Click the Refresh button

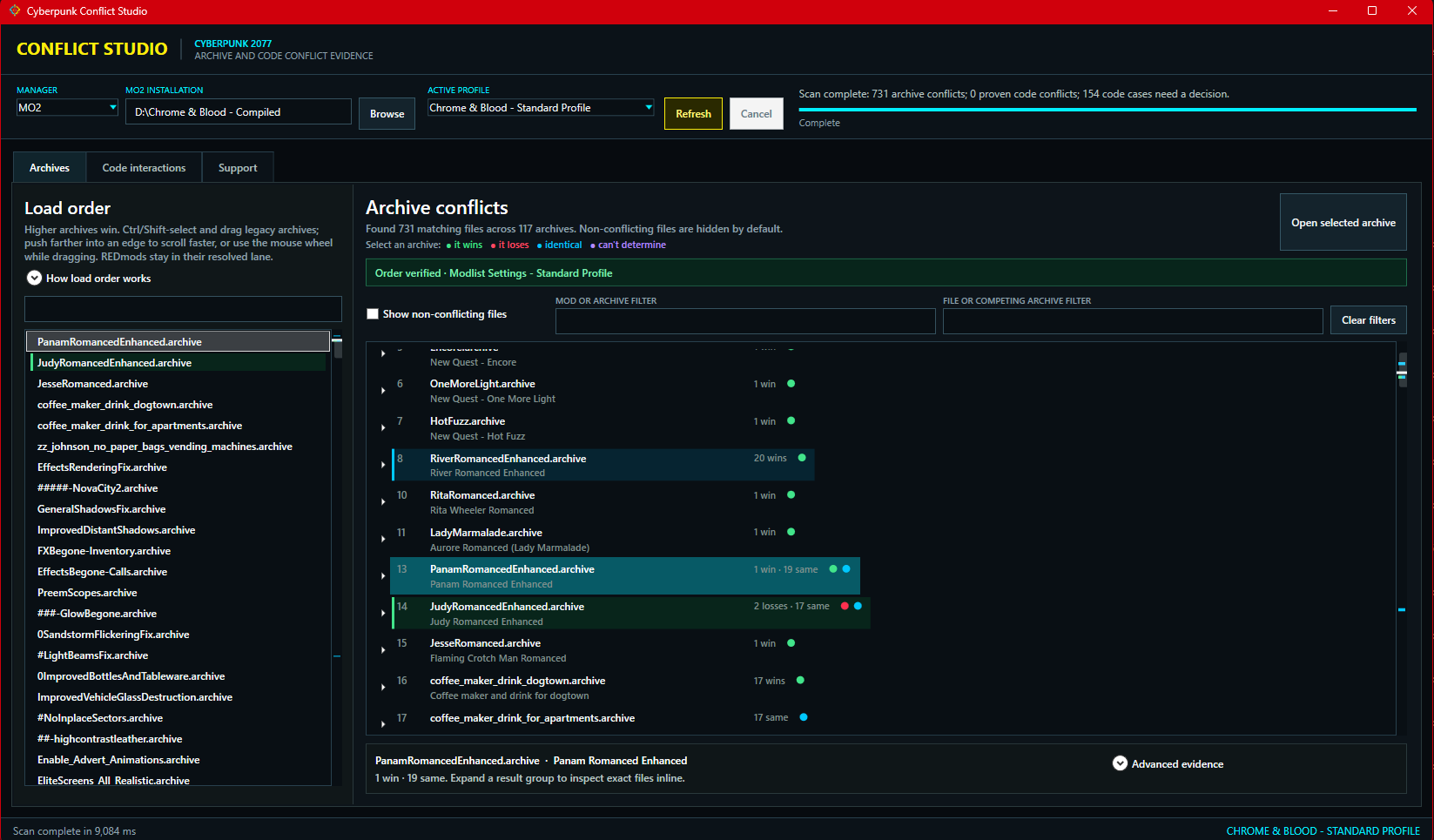(x=693, y=113)
